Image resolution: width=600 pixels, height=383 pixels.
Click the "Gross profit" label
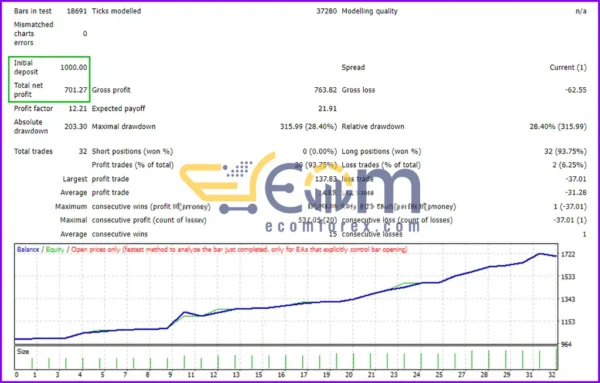pos(111,90)
